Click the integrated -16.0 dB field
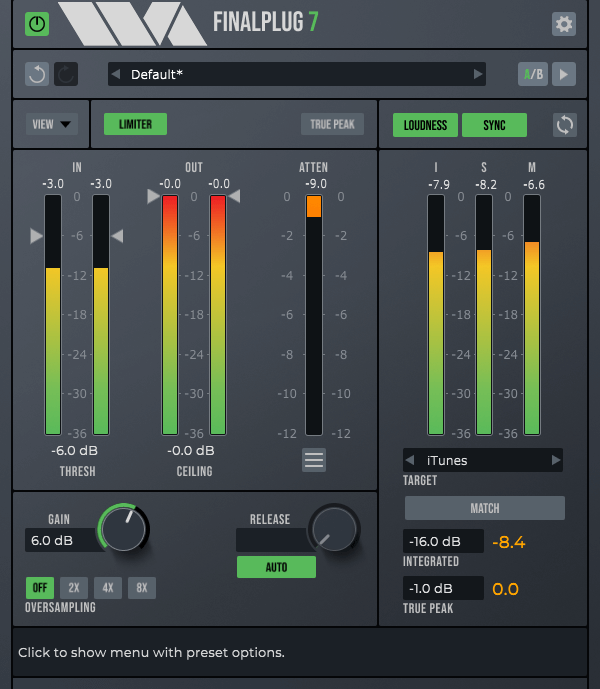This screenshot has width=600, height=689. pos(443,542)
